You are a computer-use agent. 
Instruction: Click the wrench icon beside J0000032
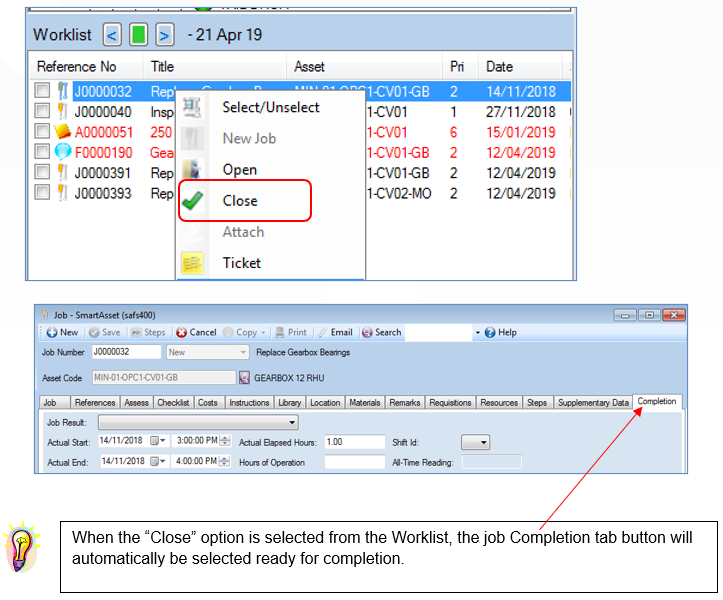(62, 90)
